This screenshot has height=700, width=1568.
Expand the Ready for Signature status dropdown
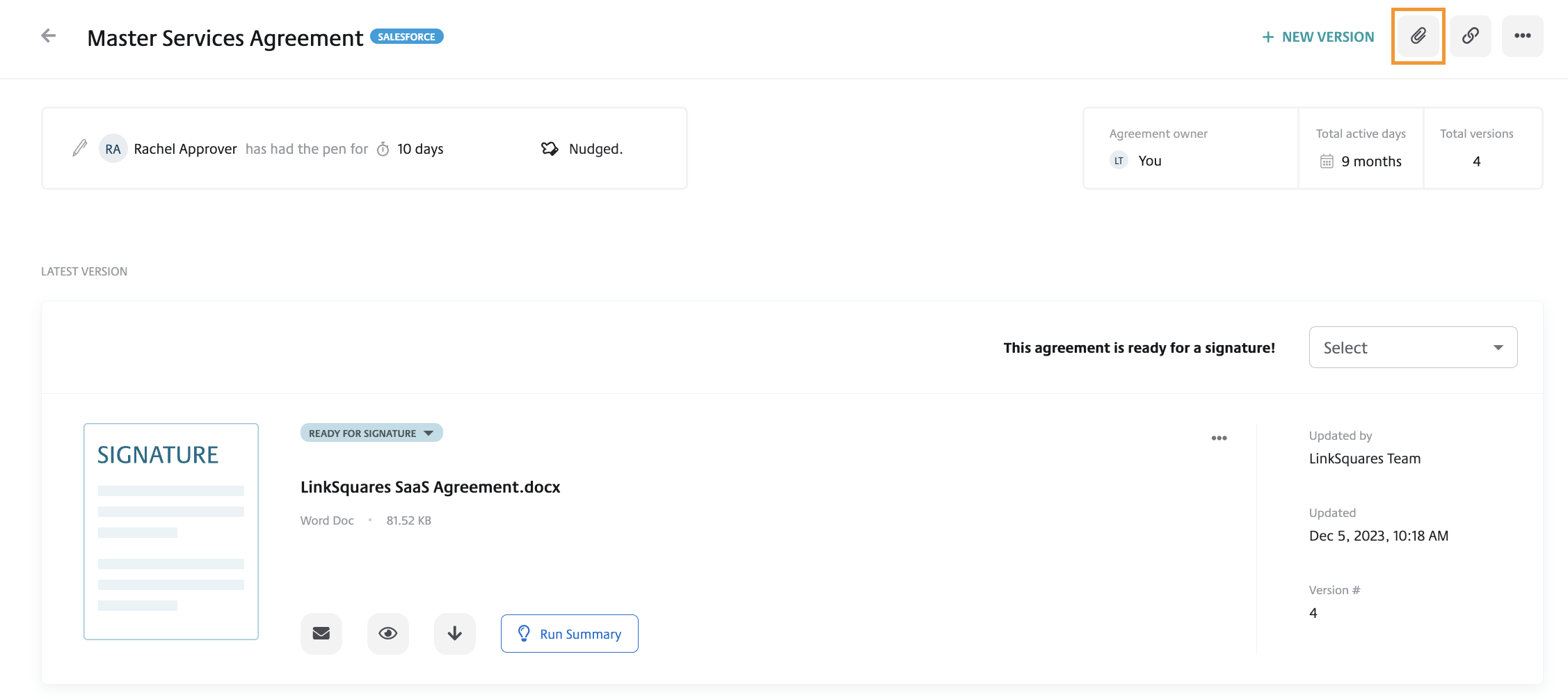(x=371, y=432)
